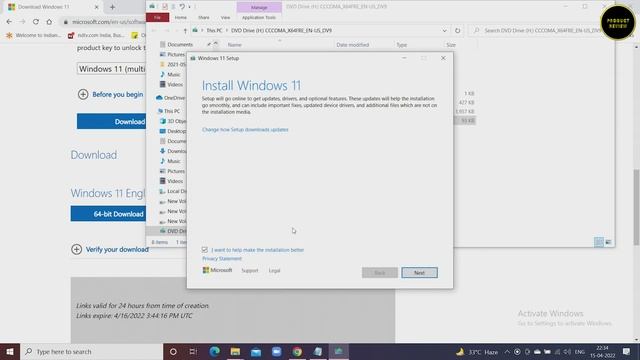Click the browser page vertical scrollbar
The image size is (640, 360).
[636, 207]
